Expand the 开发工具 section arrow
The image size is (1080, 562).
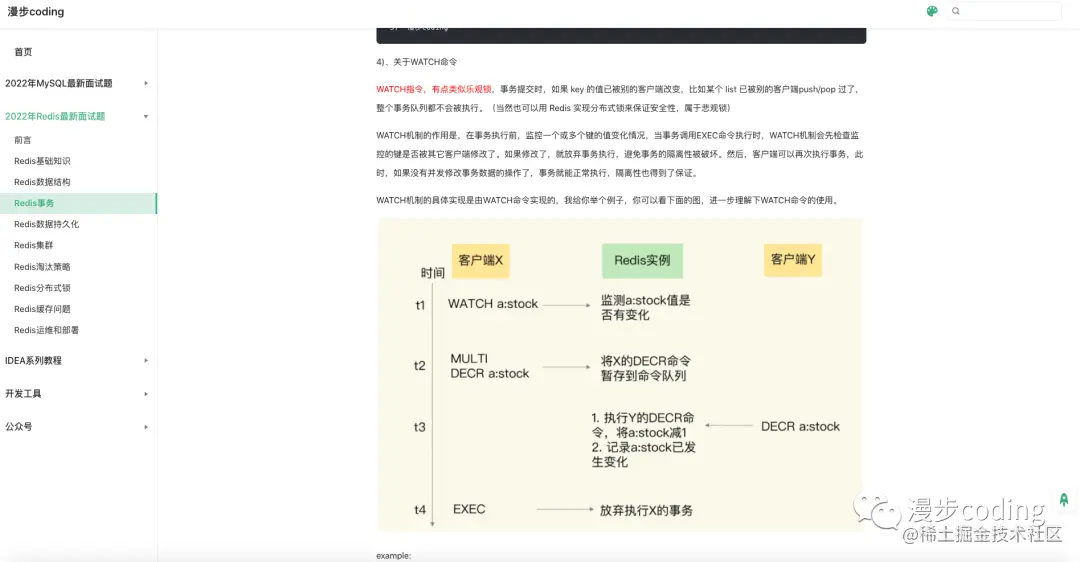pyautogui.click(x=146, y=394)
